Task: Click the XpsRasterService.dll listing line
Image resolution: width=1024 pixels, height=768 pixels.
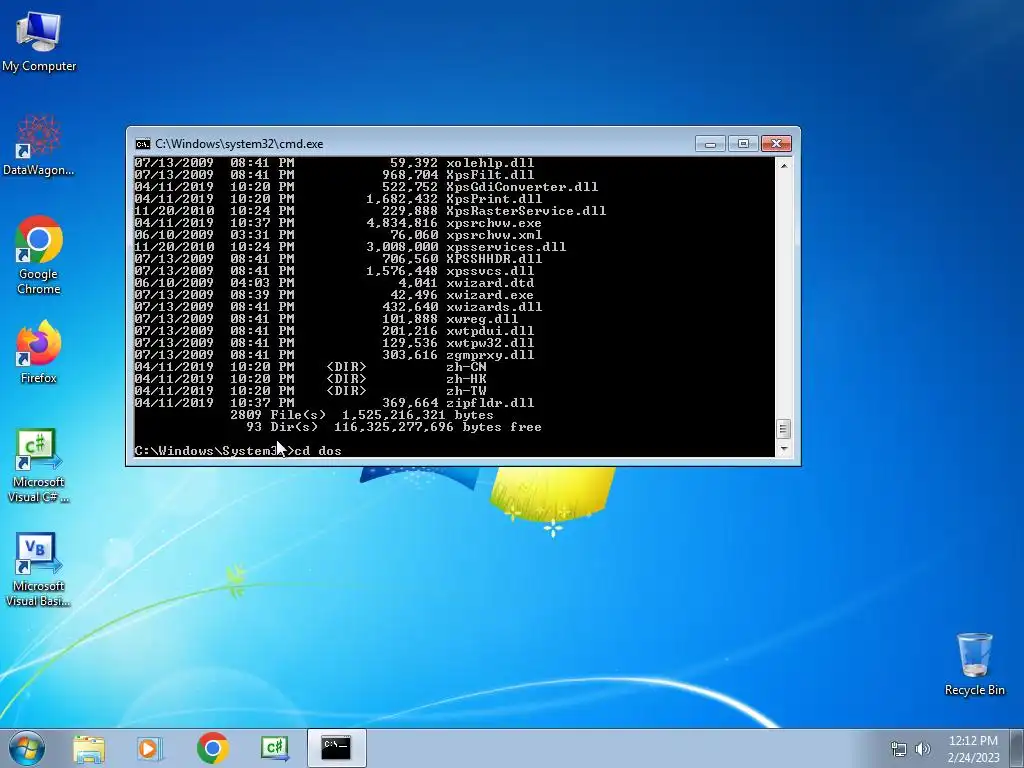Action: pyautogui.click(x=370, y=211)
